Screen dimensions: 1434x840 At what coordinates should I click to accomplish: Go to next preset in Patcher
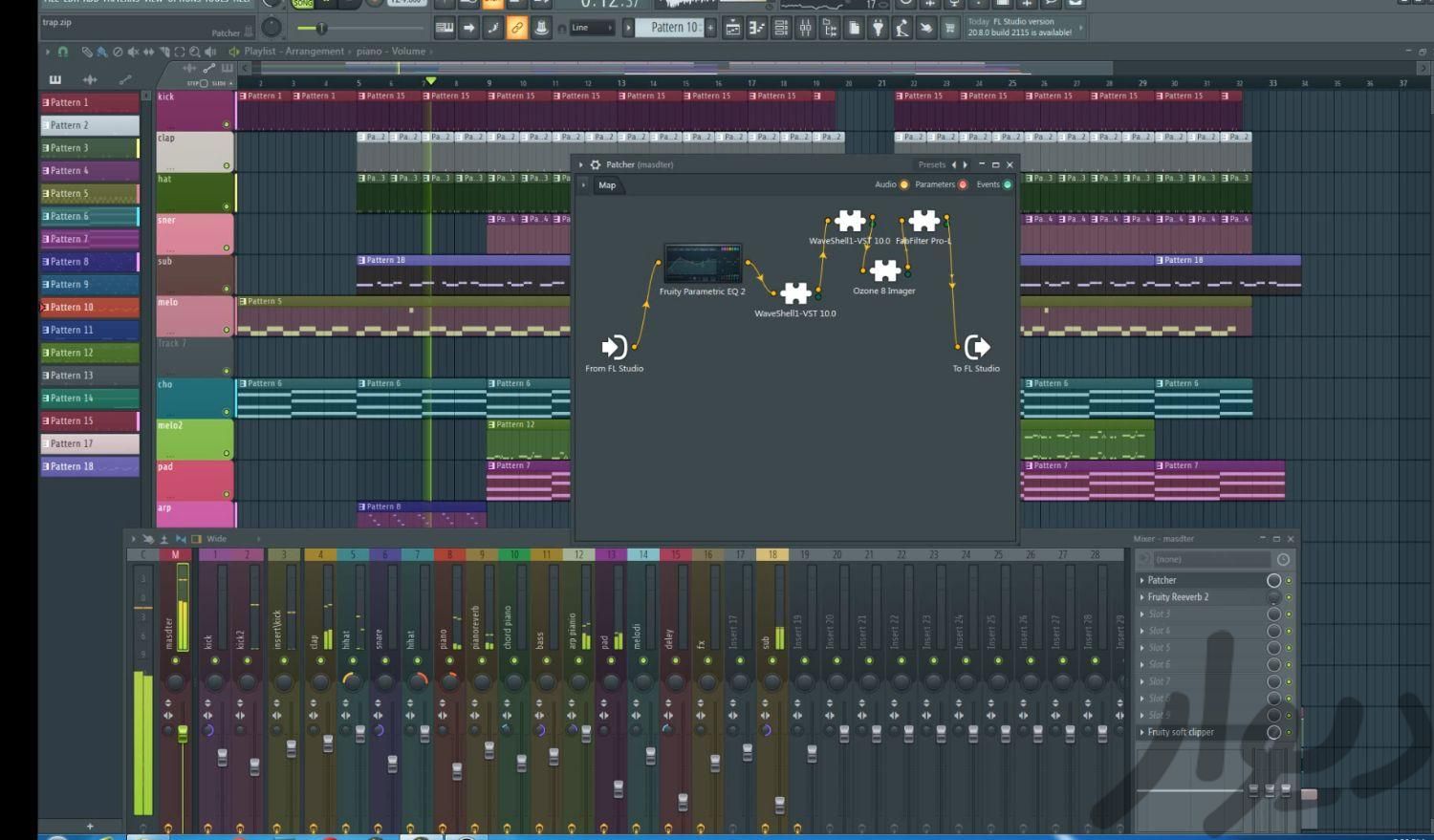click(x=965, y=164)
